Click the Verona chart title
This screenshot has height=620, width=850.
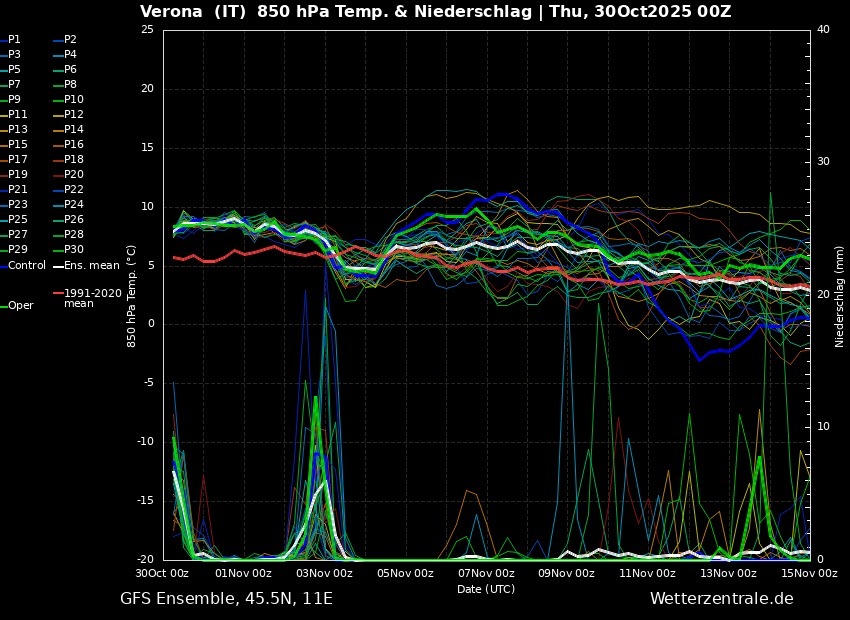pos(435,12)
